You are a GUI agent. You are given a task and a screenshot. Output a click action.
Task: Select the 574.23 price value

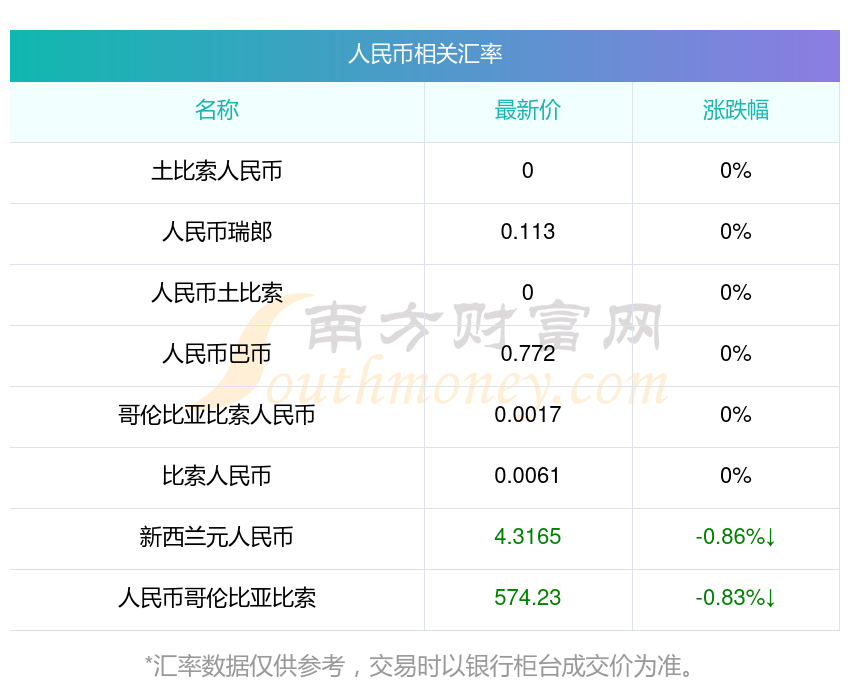point(527,598)
